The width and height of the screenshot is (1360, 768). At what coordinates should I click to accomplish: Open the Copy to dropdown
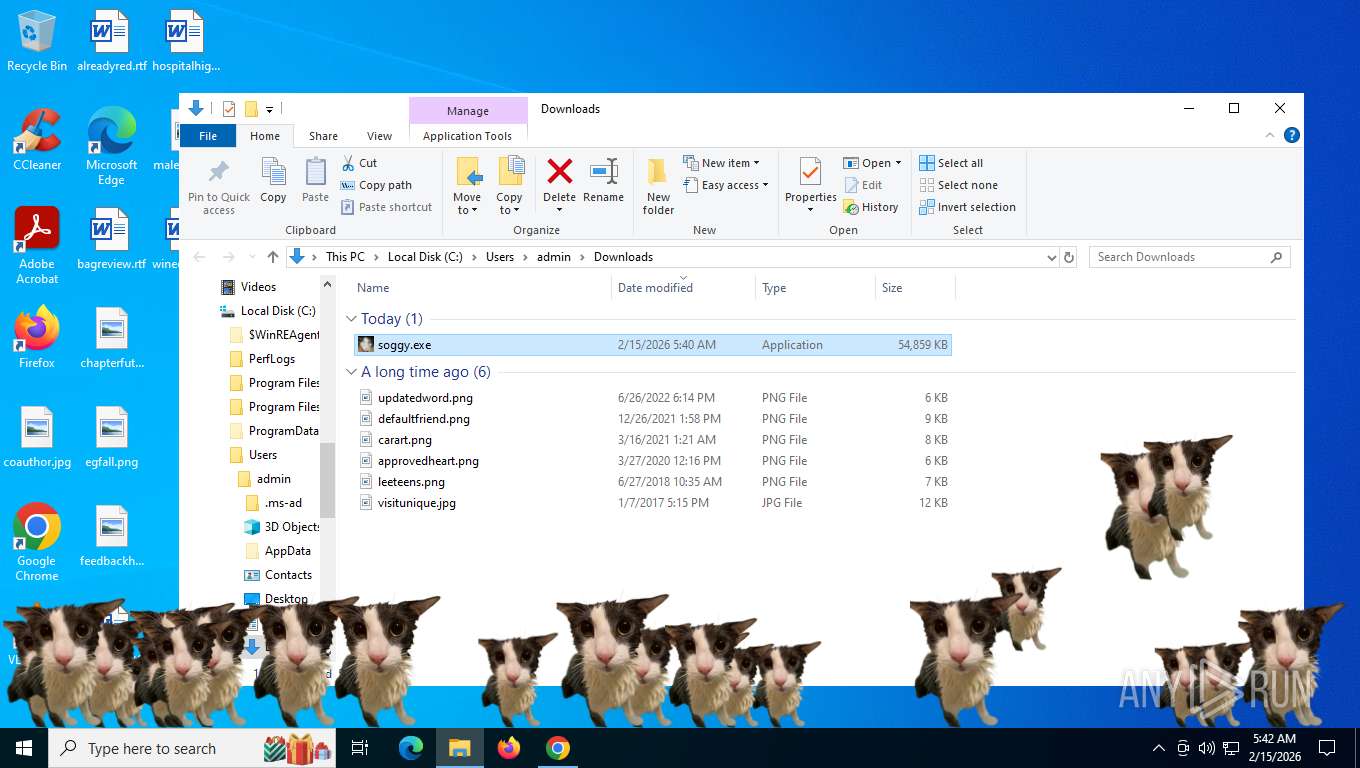tap(509, 204)
